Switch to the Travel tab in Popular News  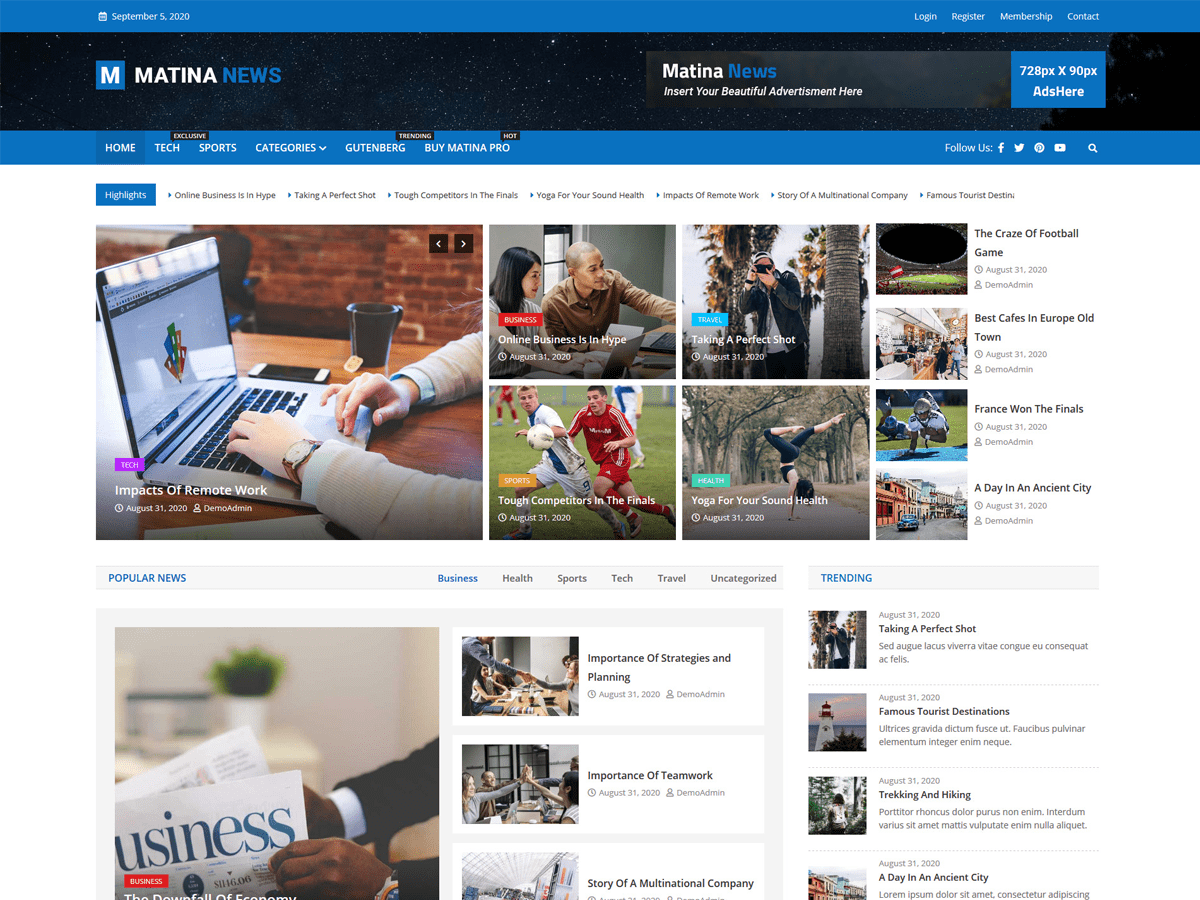click(x=671, y=578)
